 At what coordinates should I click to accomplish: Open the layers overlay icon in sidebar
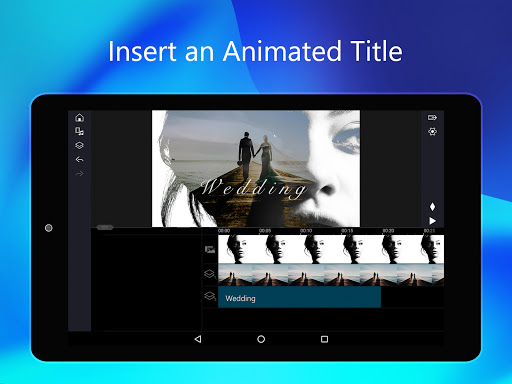point(79,146)
